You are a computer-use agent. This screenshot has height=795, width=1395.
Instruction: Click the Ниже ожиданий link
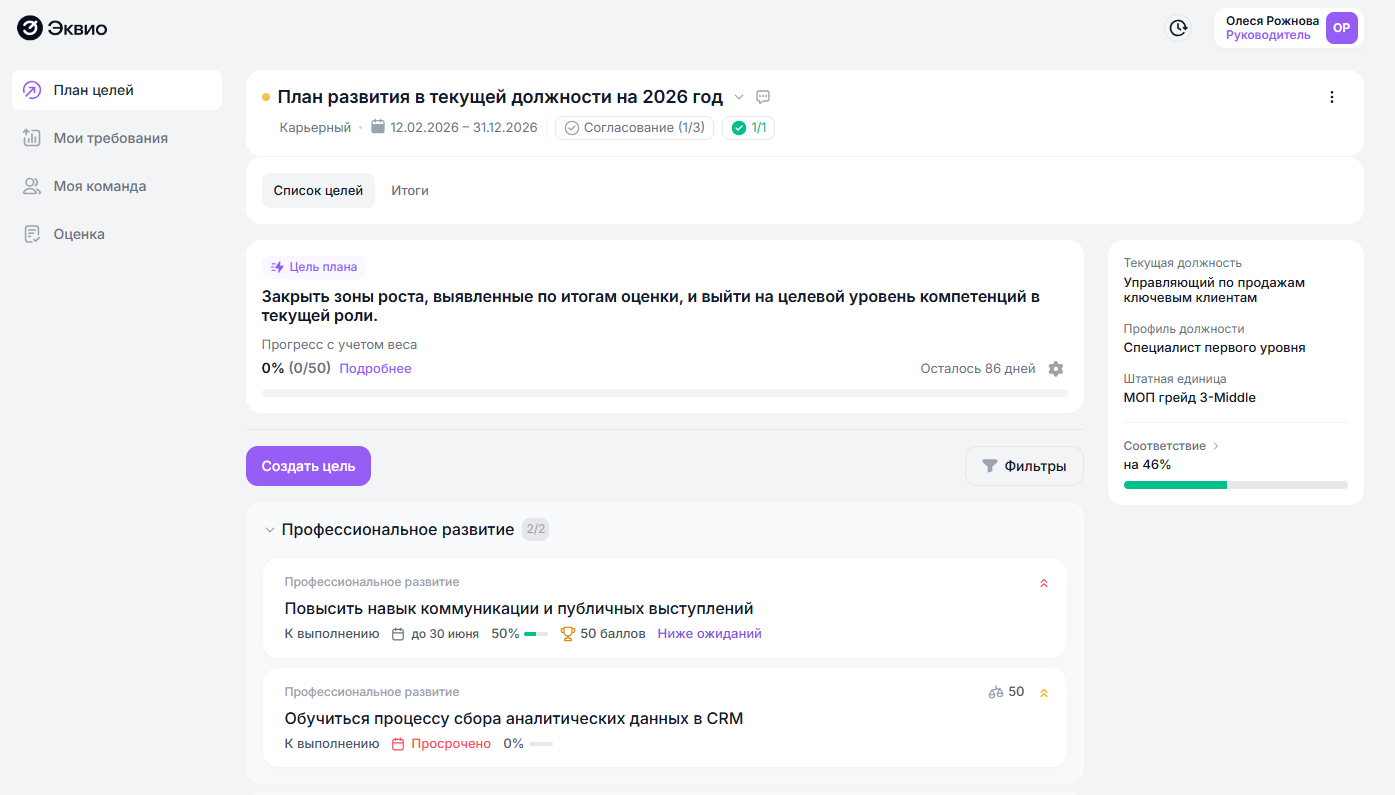tap(709, 634)
